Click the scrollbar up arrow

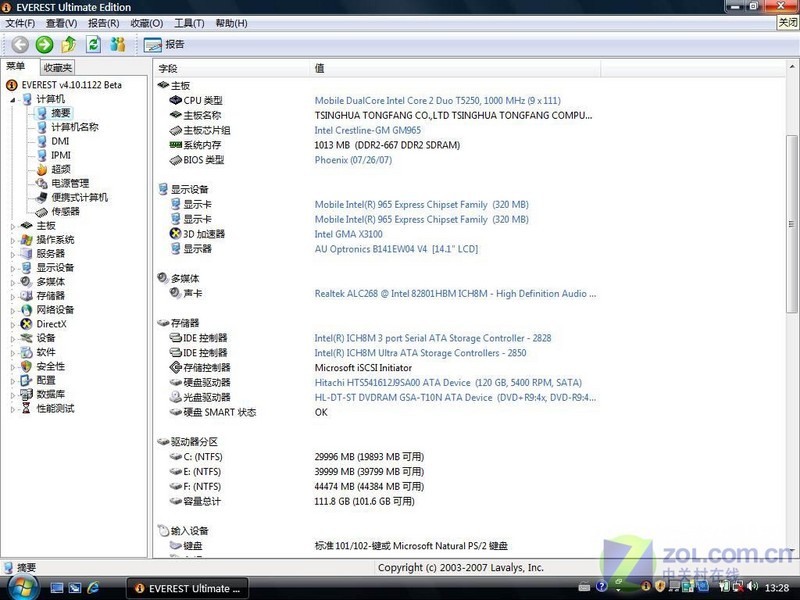tap(792, 67)
